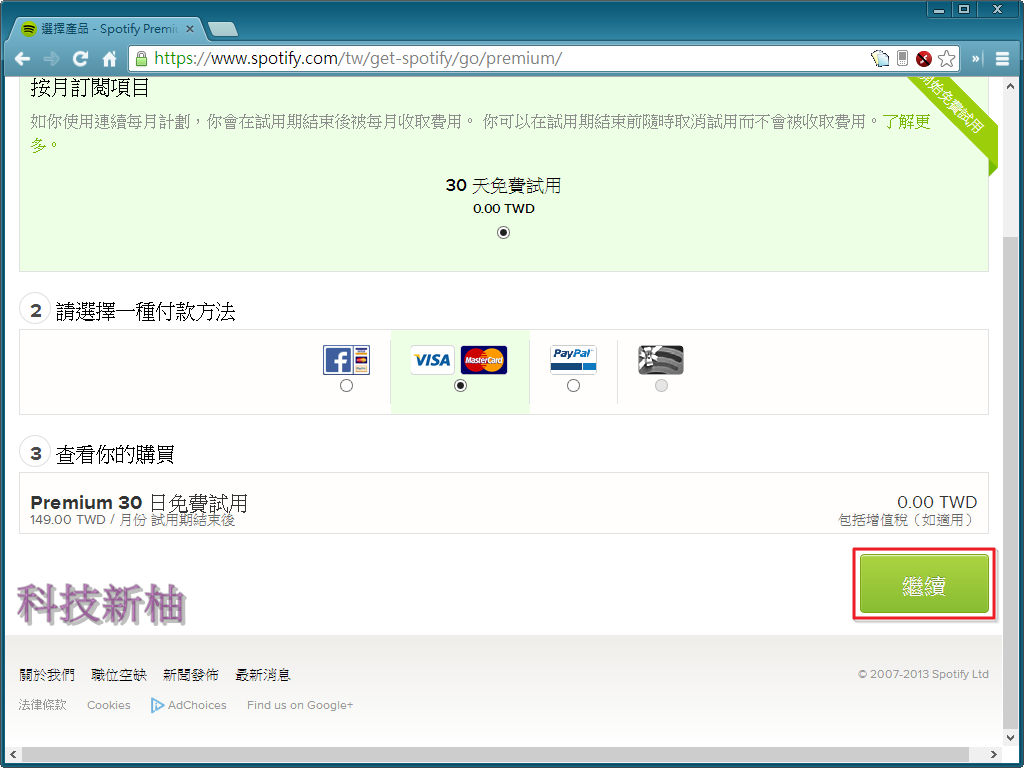The image size is (1024, 768).
Task: Open the 最新消息 footer link
Action: pos(263,675)
